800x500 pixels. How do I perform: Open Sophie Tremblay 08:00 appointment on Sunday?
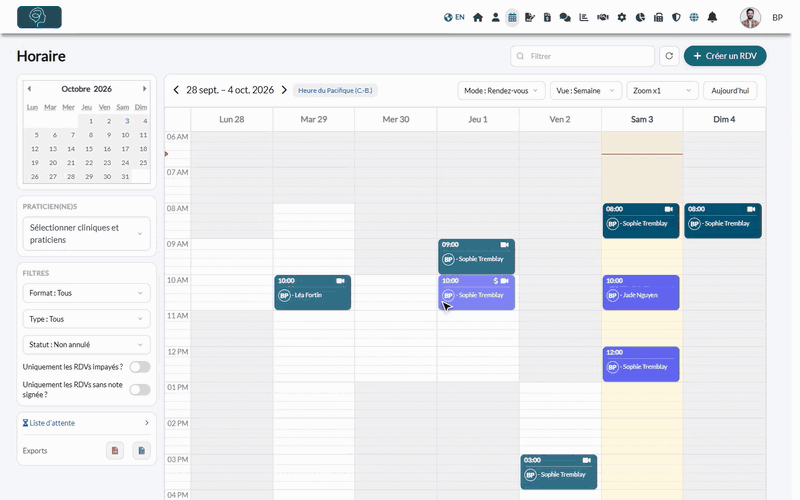pyautogui.click(x=723, y=221)
